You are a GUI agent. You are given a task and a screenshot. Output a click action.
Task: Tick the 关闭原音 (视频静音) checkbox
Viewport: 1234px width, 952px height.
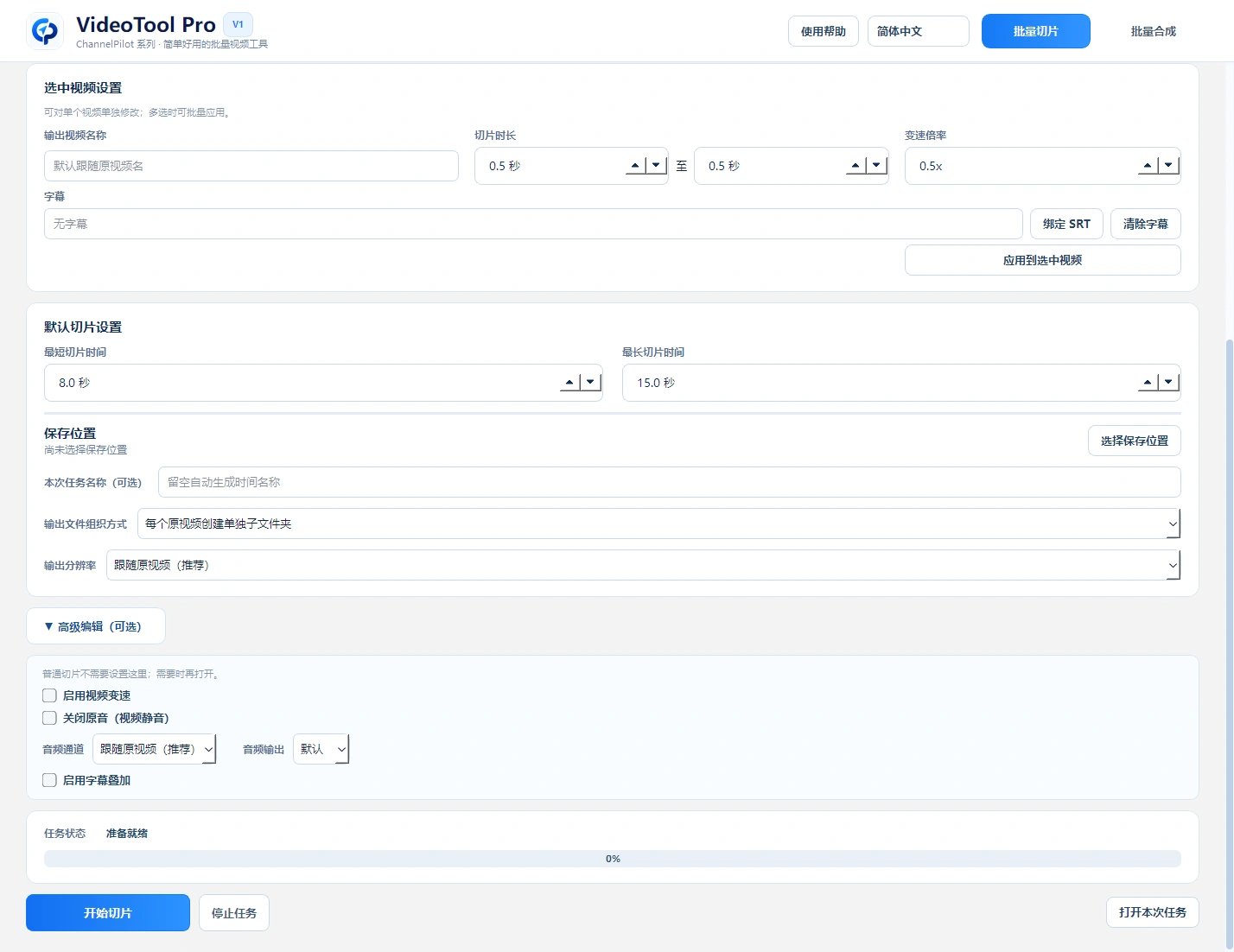click(x=49, y=718)
